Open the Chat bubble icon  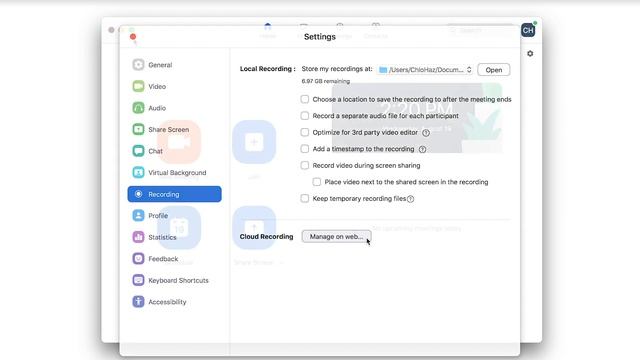coord(138,151)
